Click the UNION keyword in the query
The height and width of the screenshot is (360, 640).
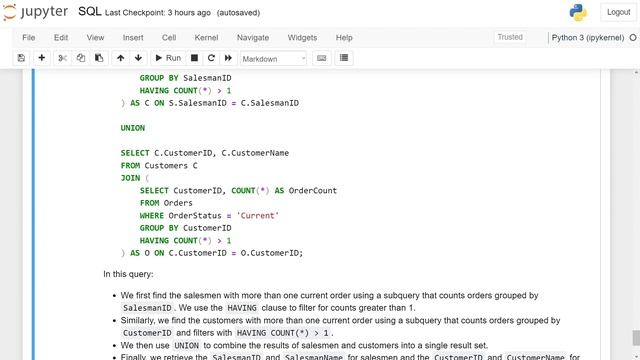[x=133, y=128]
